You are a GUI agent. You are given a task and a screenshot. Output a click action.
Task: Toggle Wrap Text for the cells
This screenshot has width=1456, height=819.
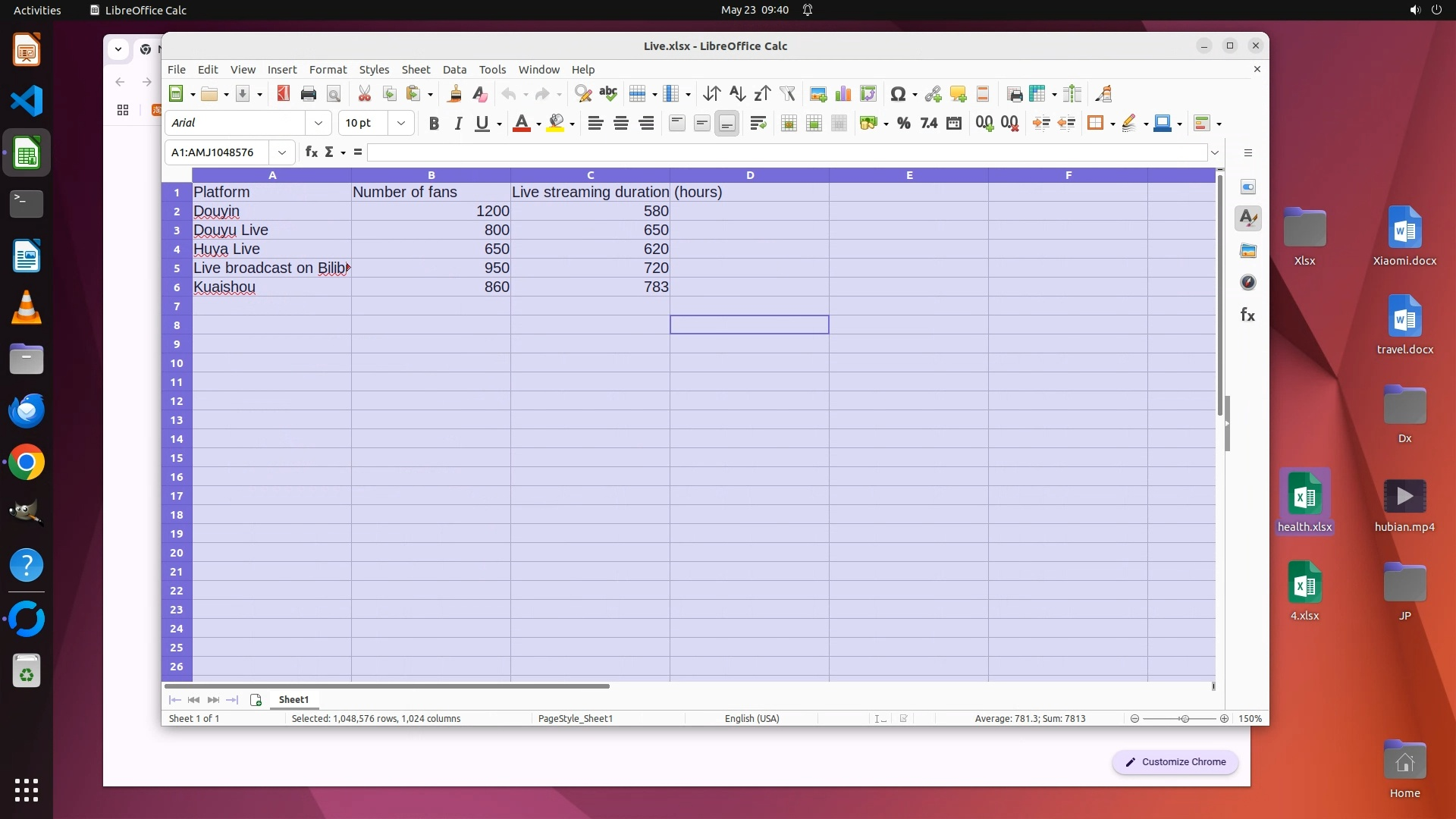[758, 124]
